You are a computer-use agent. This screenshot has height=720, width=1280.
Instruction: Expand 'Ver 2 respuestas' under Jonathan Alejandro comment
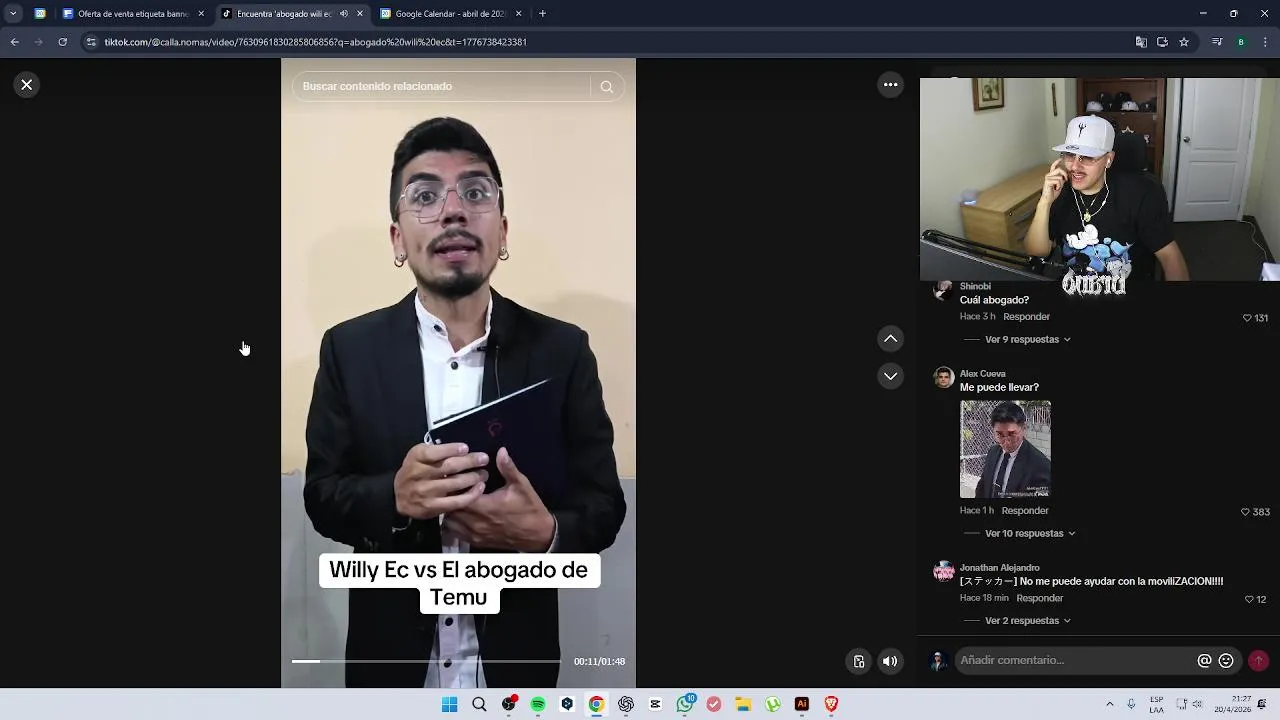1027,621
